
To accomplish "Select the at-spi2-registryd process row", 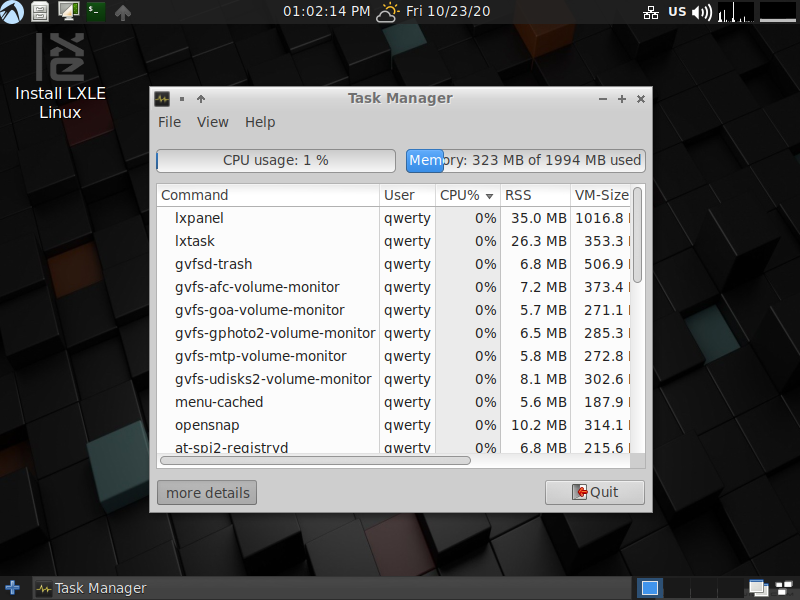I will (393, 446).
